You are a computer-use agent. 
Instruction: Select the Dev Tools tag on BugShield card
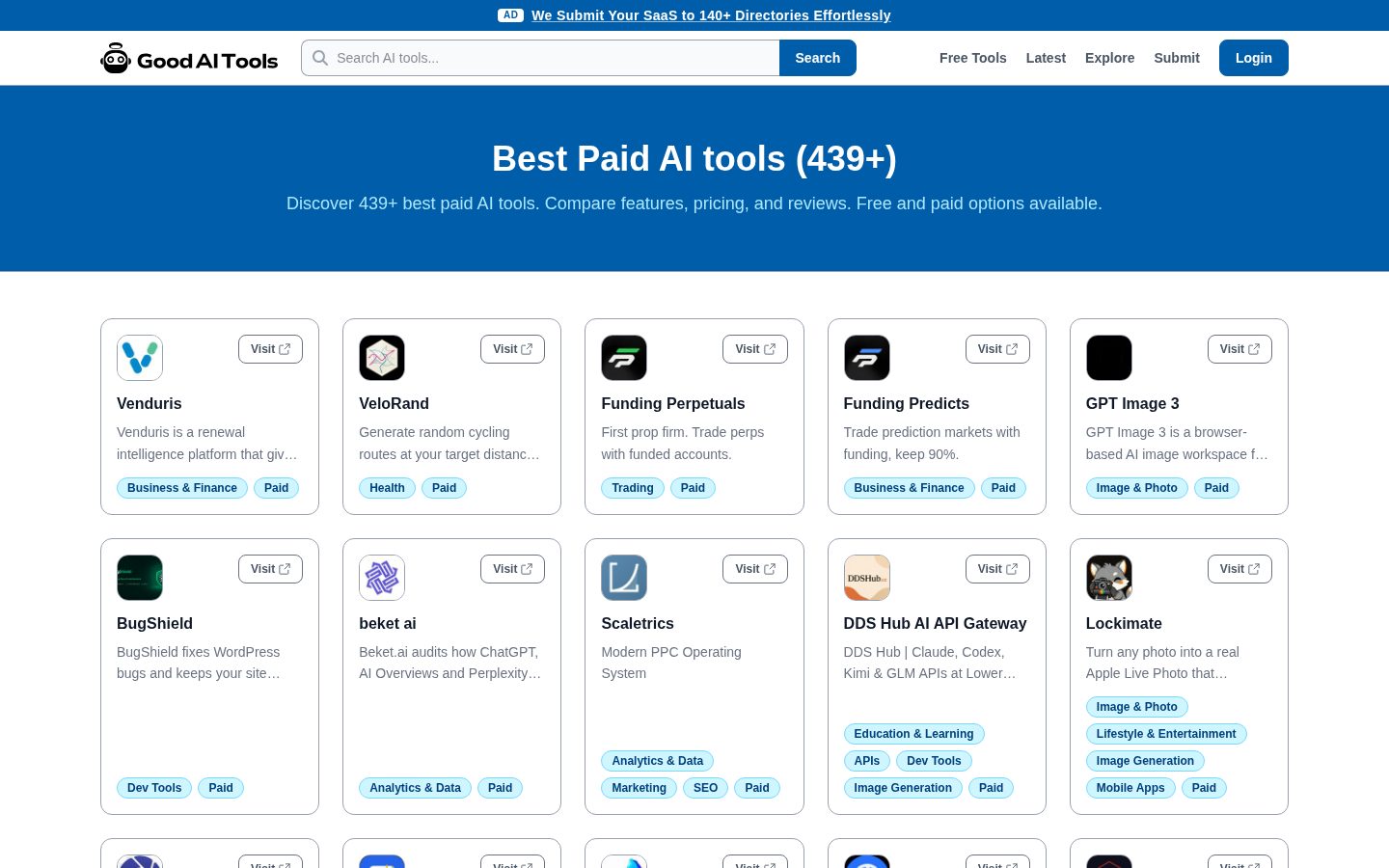(154, 788)
